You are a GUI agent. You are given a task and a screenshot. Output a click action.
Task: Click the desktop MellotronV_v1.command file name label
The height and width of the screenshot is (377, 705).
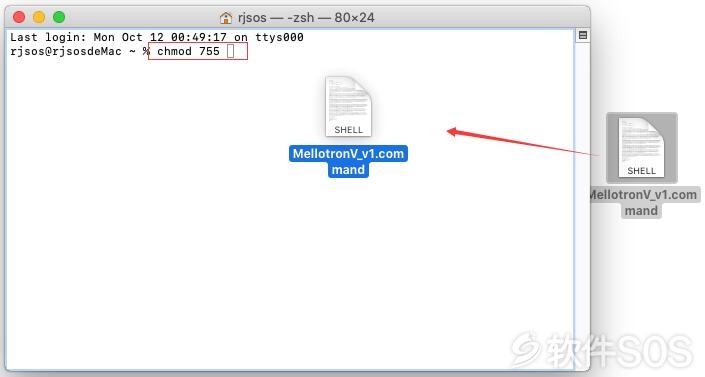pyautogui.click(x=642, y=202)
